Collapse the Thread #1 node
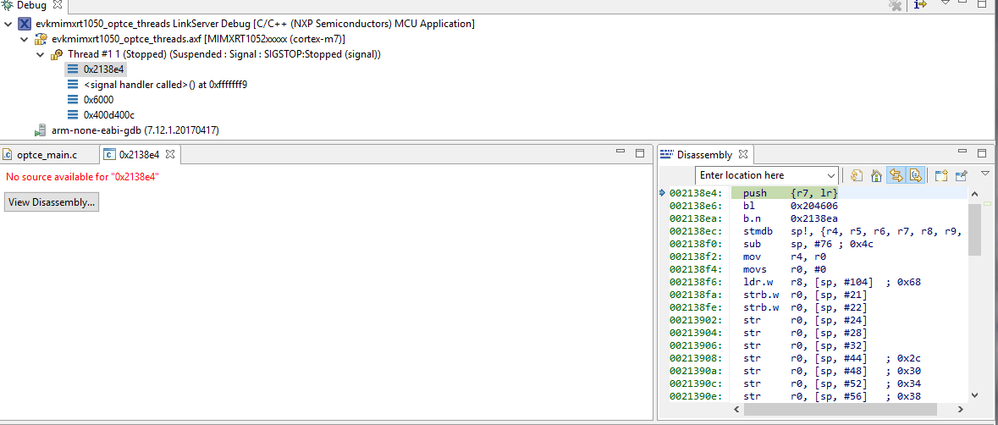This screenshot has width=998, height=425. coord(40,55)
